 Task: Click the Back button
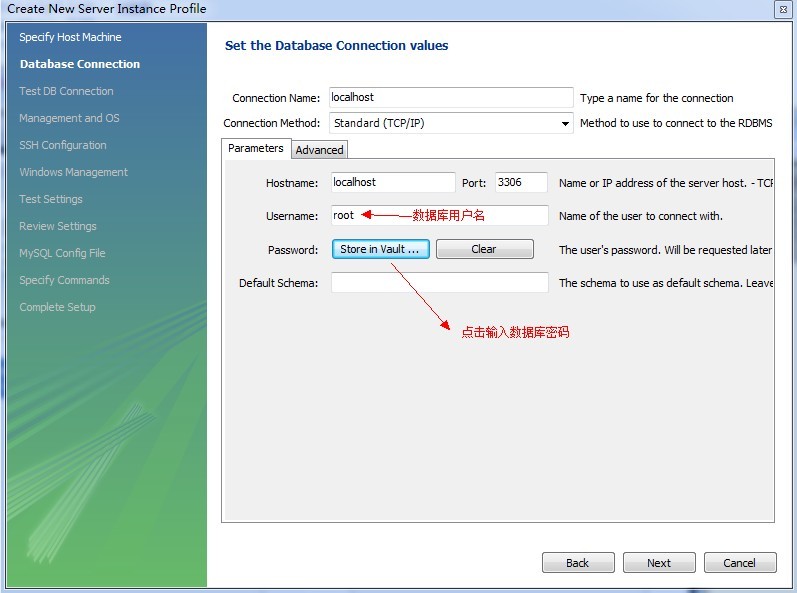pyautogui.click(x=578, y=563)
